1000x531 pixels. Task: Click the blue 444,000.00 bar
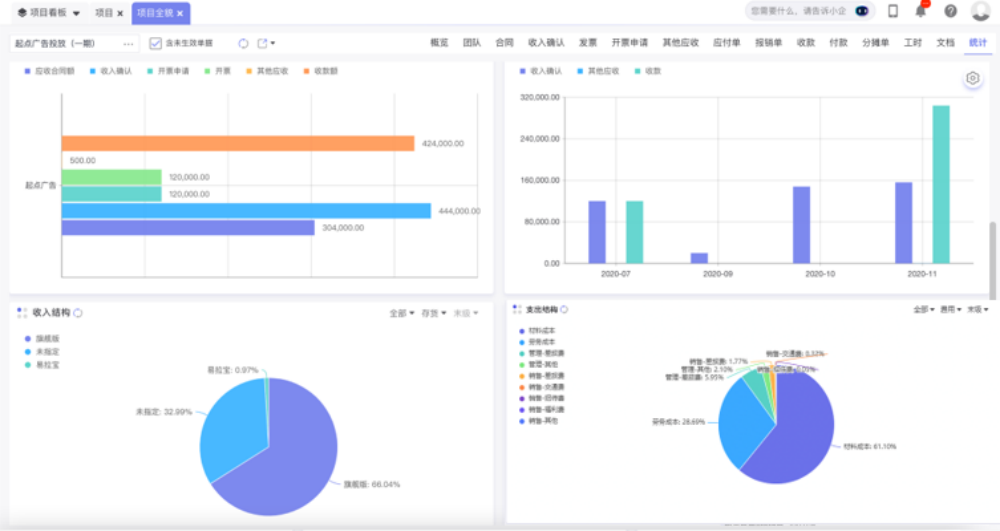[x=246, y=211]
